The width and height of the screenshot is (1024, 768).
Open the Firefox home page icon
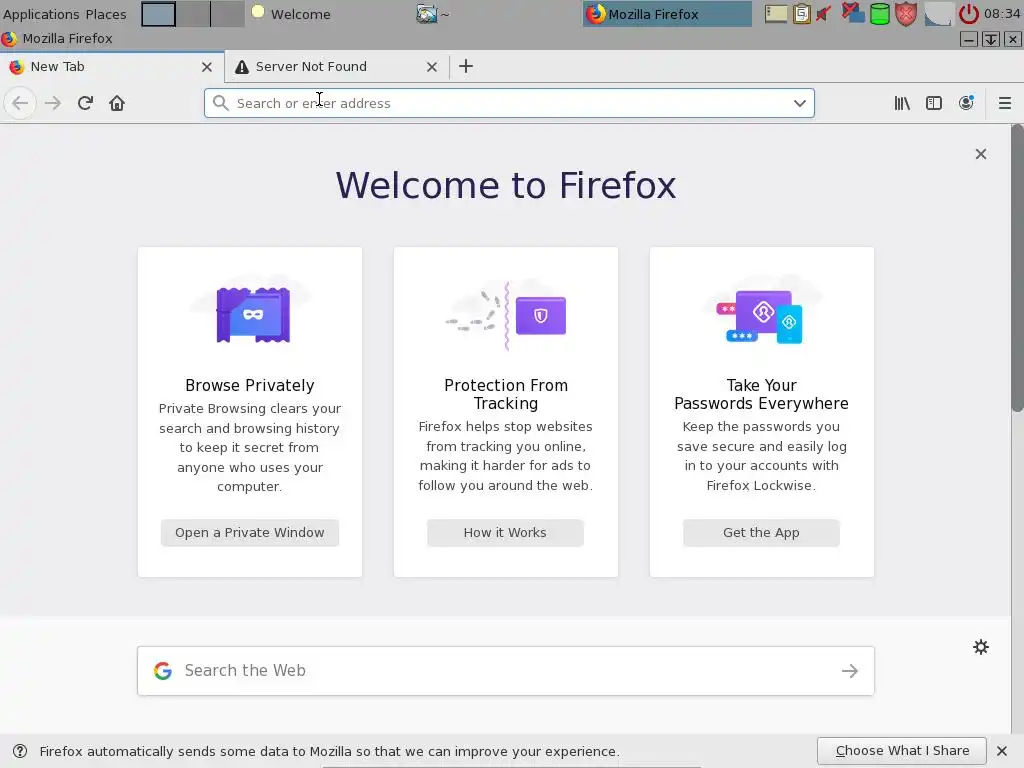click(117, 103)
